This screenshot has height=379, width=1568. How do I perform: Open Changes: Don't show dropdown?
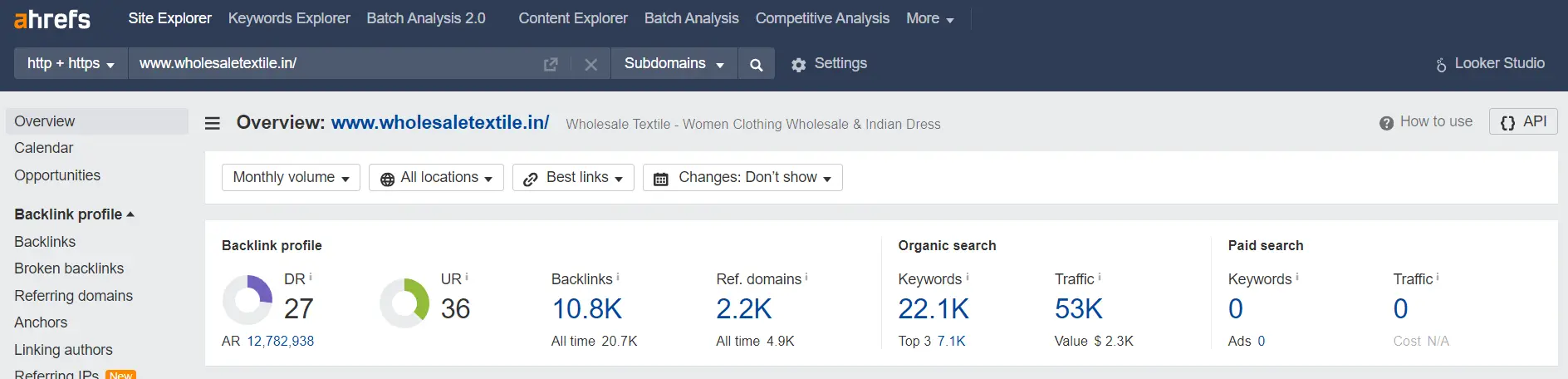click(742, 177)
